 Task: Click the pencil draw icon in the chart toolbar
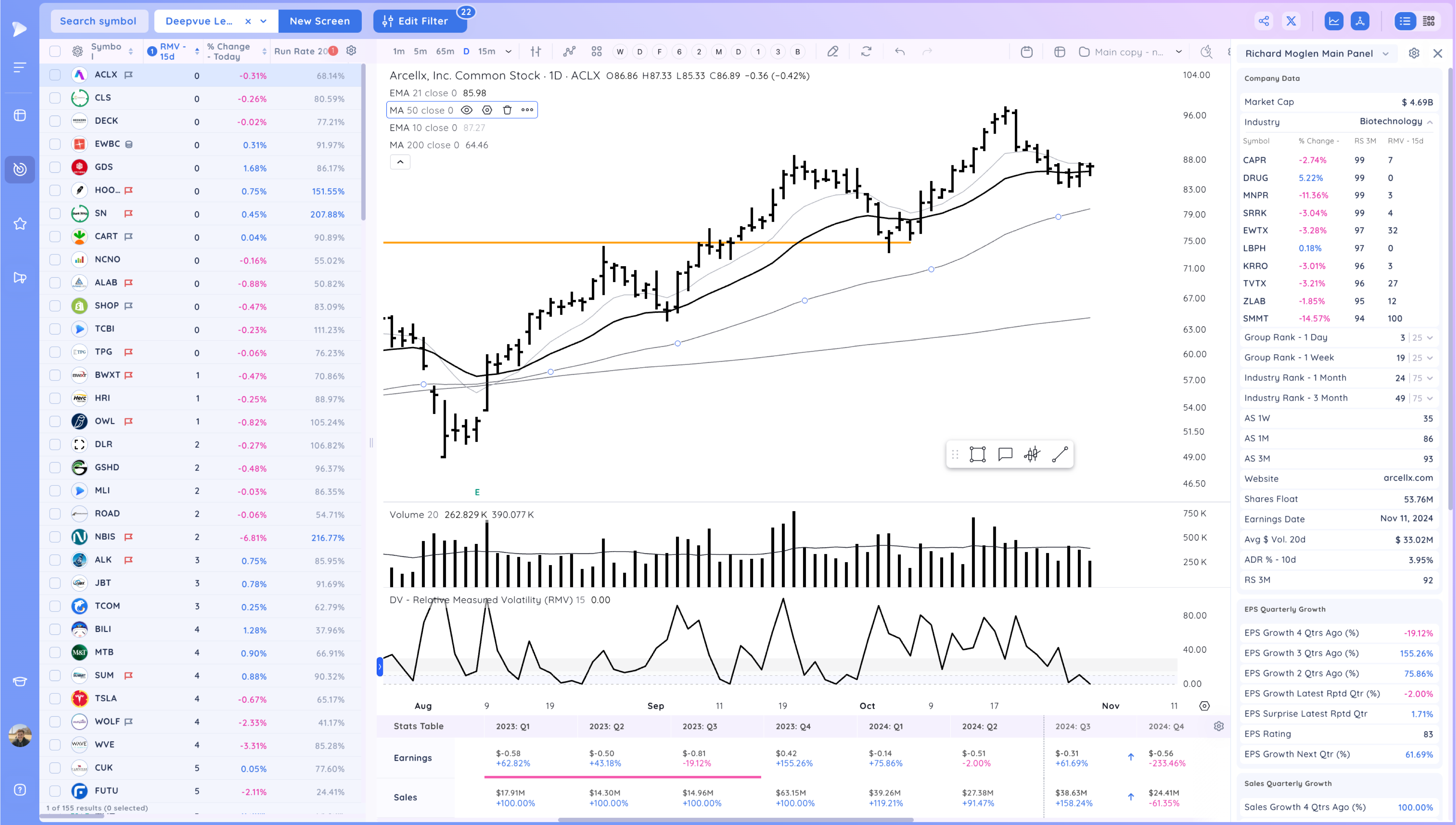[x=832, y=52]
